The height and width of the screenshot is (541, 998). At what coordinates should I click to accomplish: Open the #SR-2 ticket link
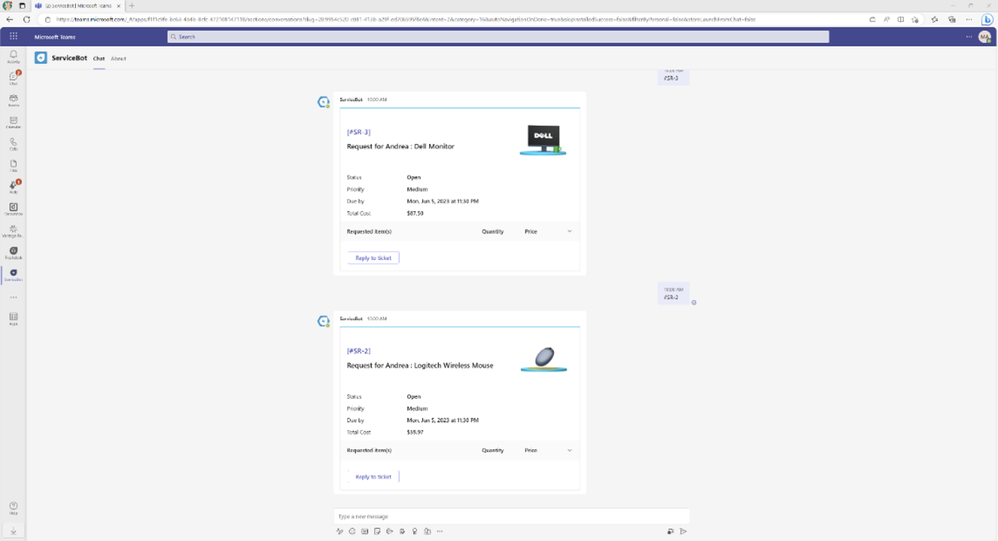358,351
